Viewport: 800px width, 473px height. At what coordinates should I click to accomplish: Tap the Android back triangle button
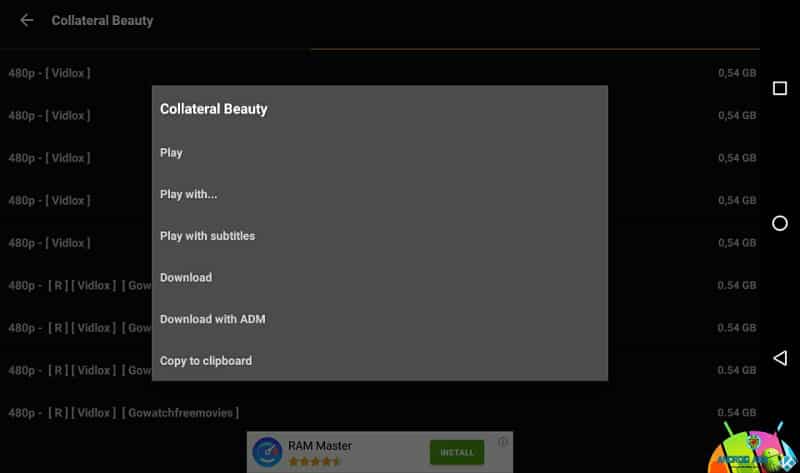[x=780, y=358]
